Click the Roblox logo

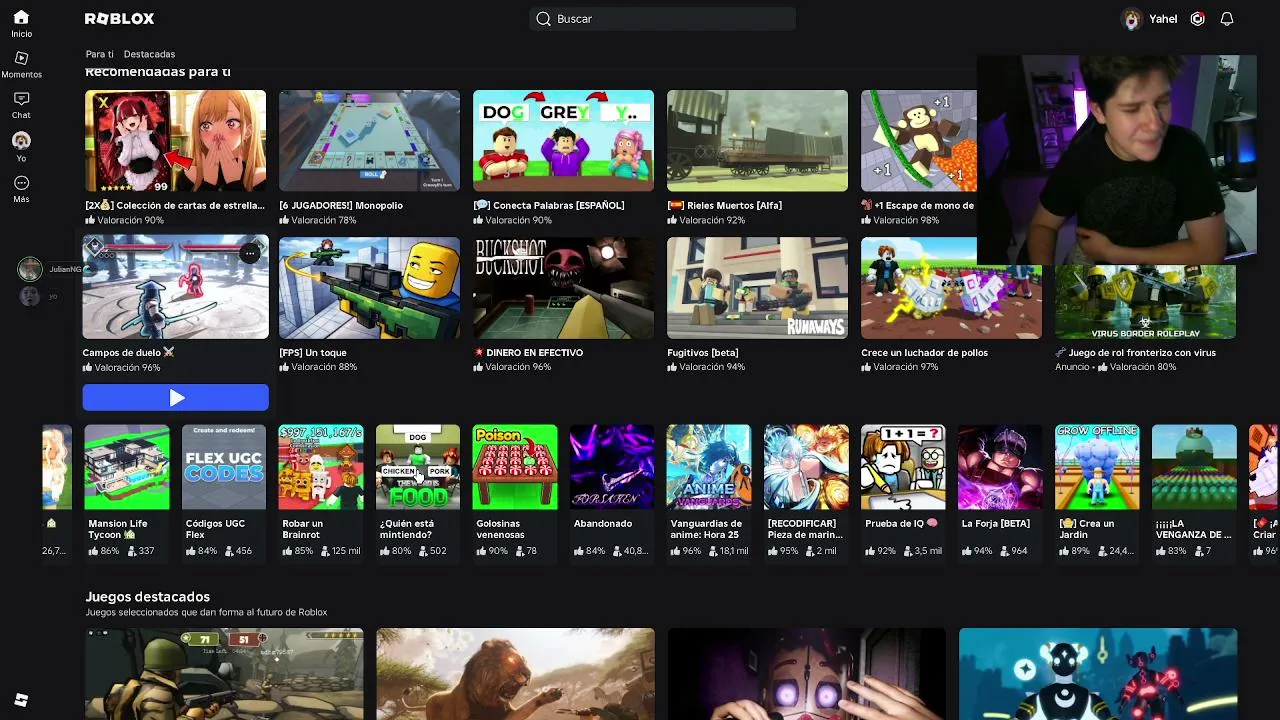[x=119, y=19]
